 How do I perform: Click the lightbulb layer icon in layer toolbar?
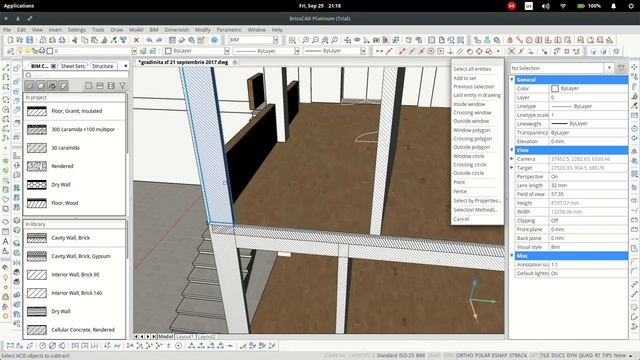click(20, 51)
